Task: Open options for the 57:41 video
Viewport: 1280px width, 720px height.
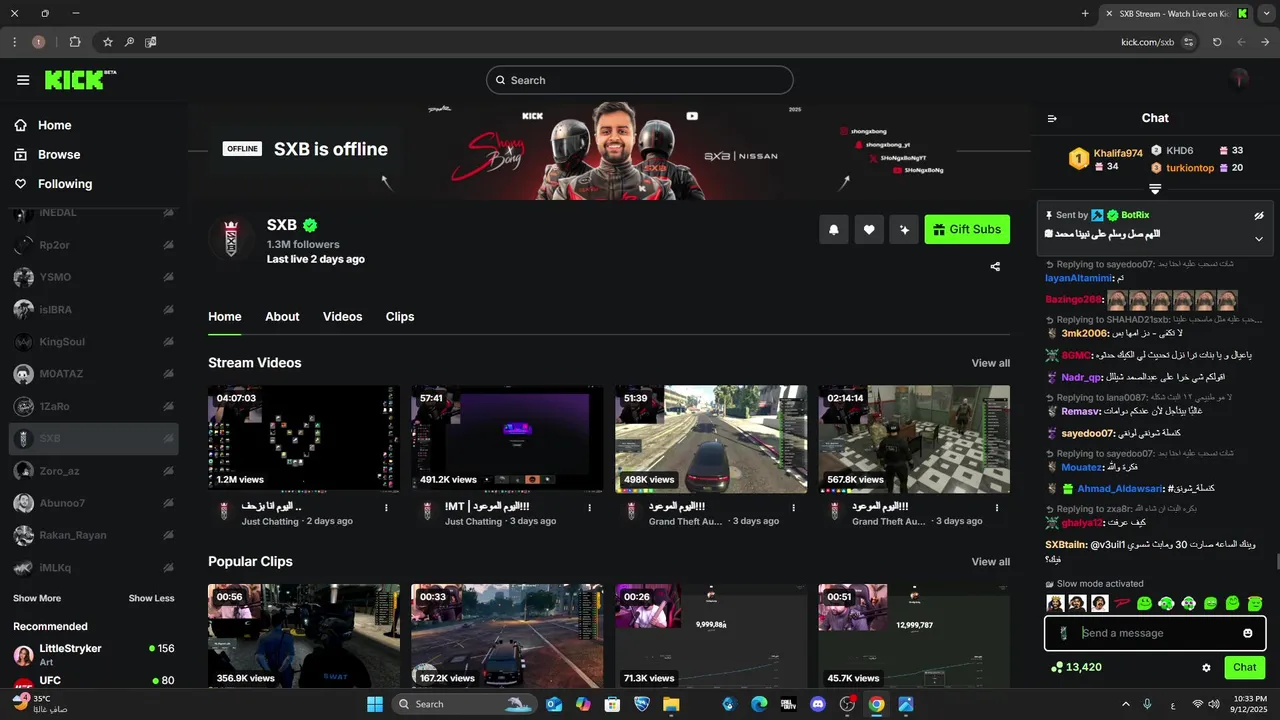Action: tap(590, 508)
